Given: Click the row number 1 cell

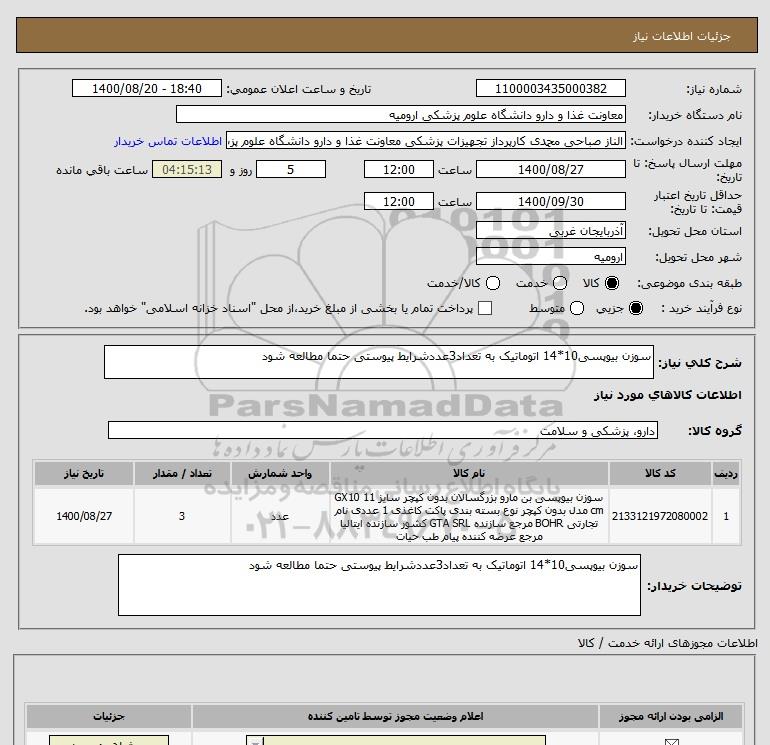Looking at the screenshot, I should pyautogui.click(x=726, y=516).
